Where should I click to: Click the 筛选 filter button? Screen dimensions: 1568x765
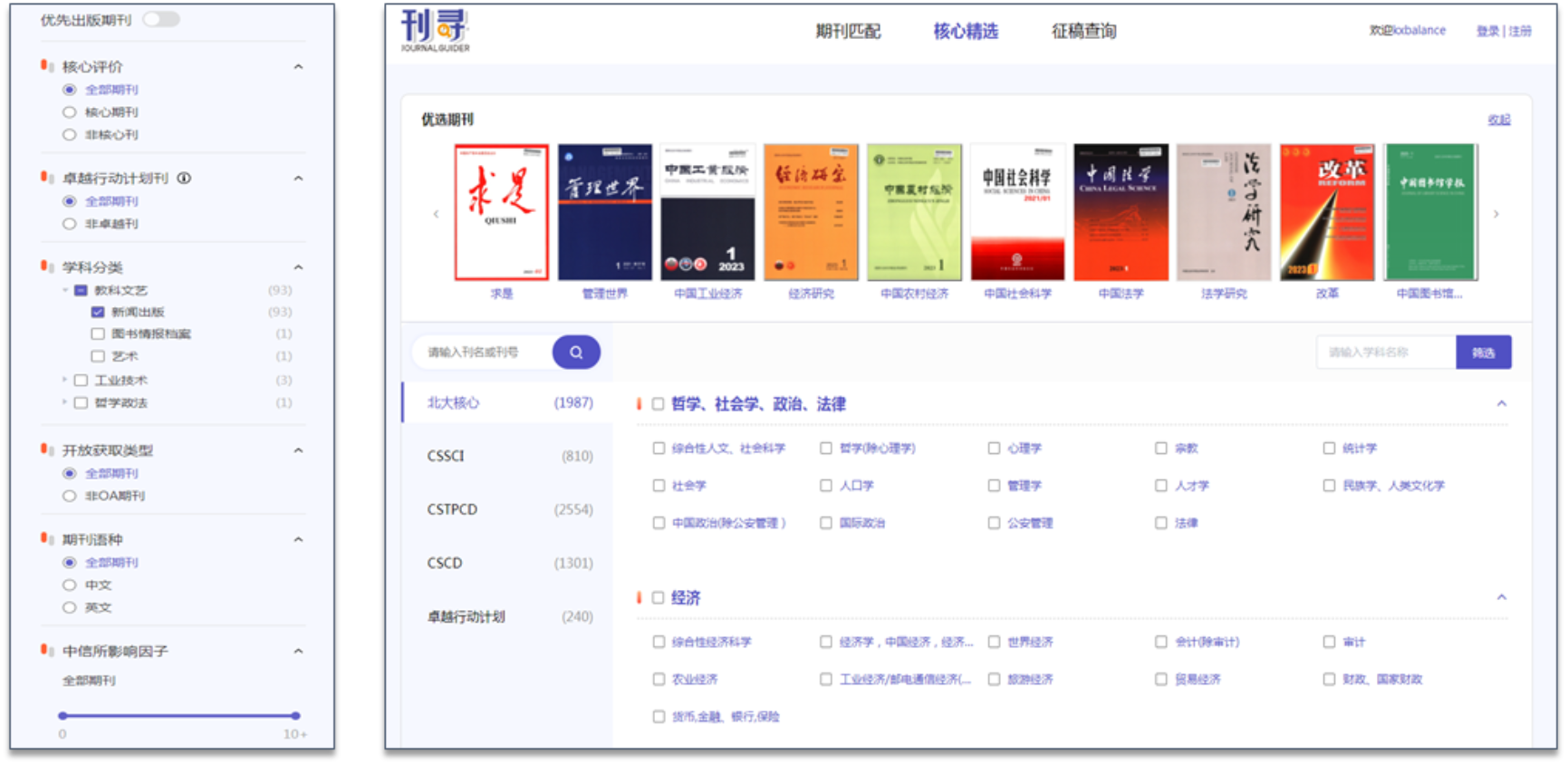click(1483, 353)
